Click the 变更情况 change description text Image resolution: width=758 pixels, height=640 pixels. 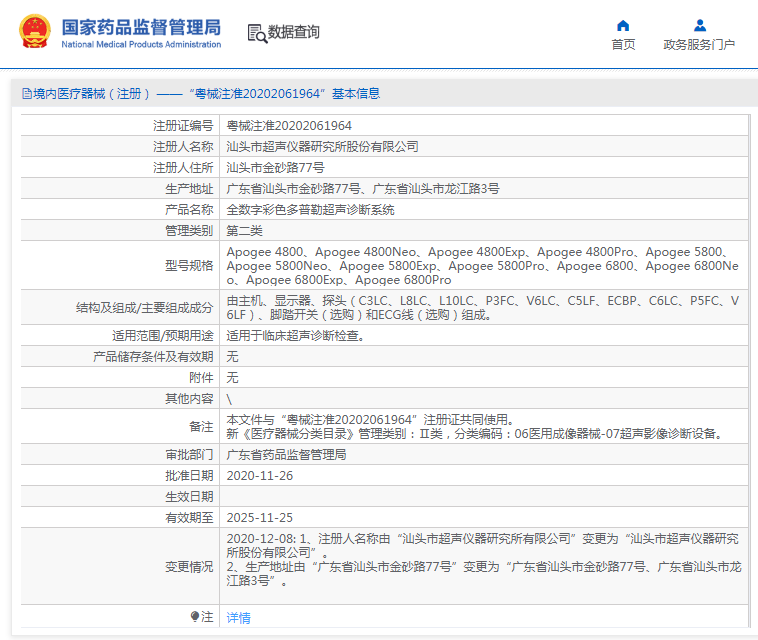(484, 559)
